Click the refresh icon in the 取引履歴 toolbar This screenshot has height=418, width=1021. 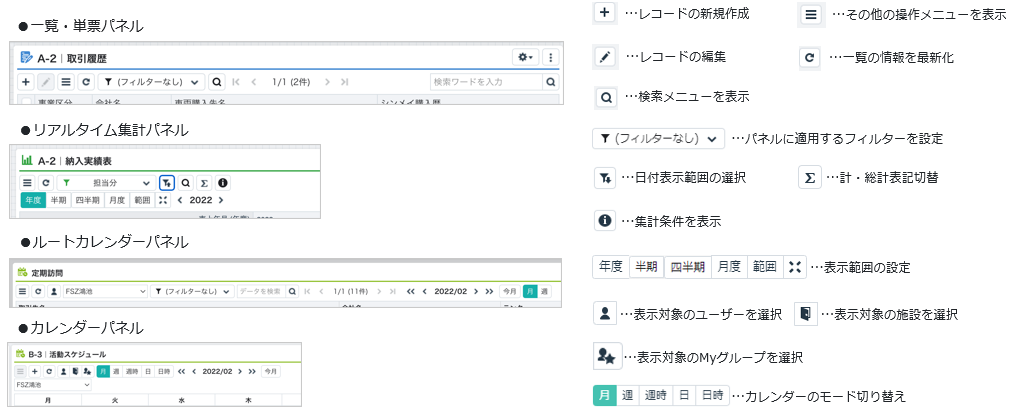tap(85, 82)
